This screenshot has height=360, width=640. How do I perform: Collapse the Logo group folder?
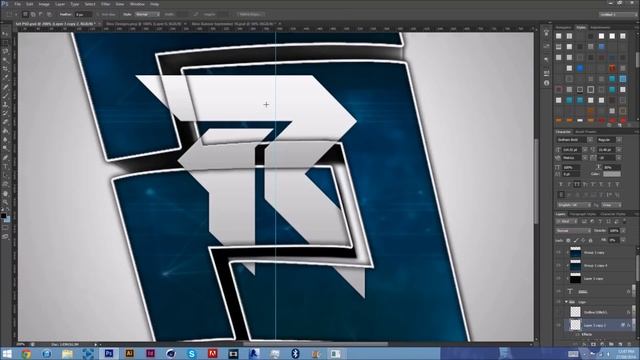pyautogui.click(x=567, y=302)
